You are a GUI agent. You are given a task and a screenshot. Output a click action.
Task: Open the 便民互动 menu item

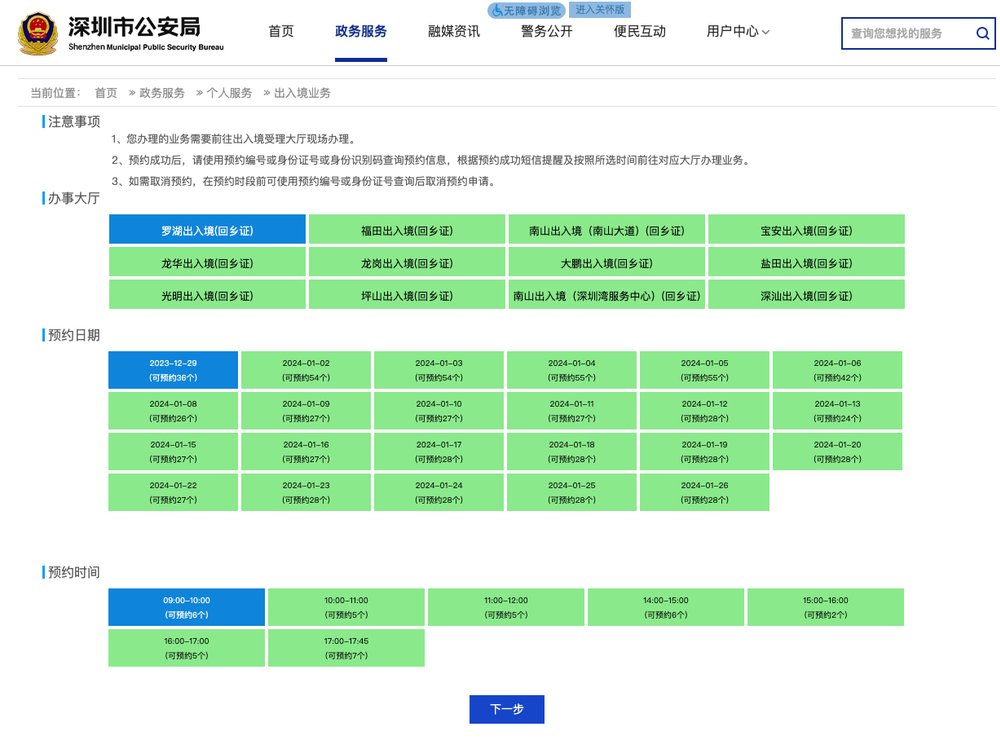640,31
